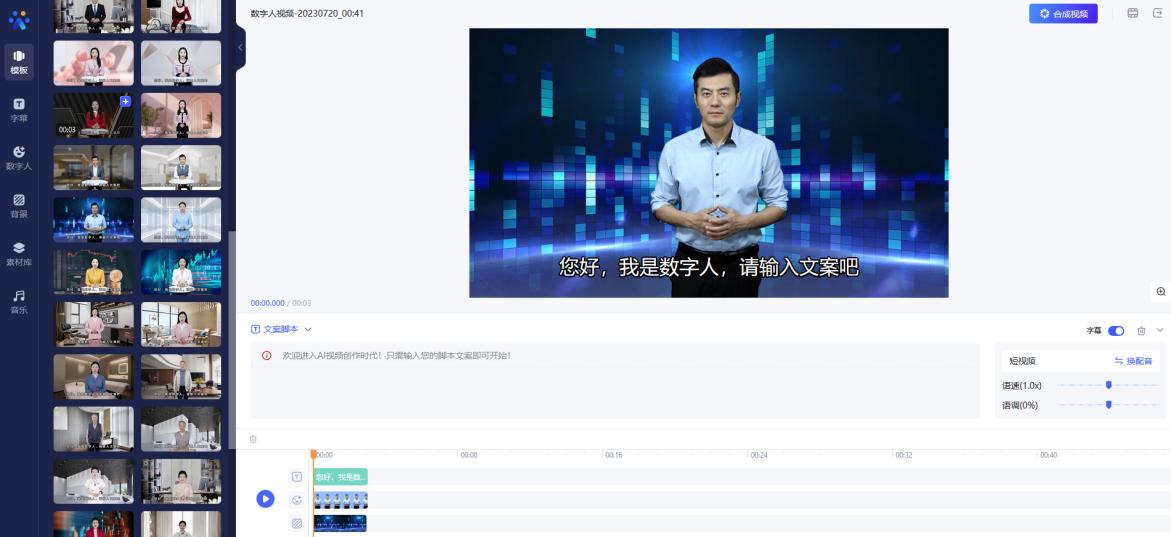Click the orange playhead marker at 00:00
1171x537 pixels.
[313, 454]
